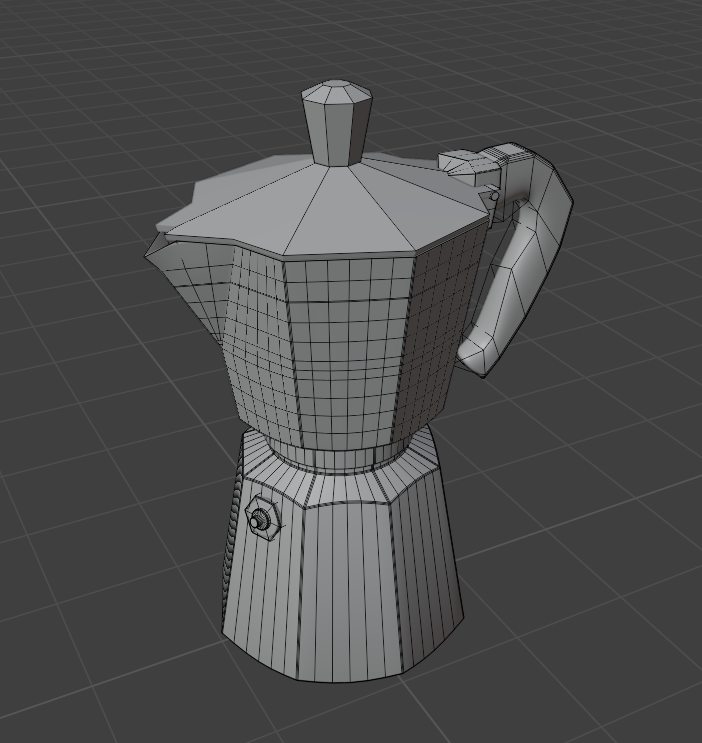Select the narrow collar ring between chambers

tap(342, 459)
